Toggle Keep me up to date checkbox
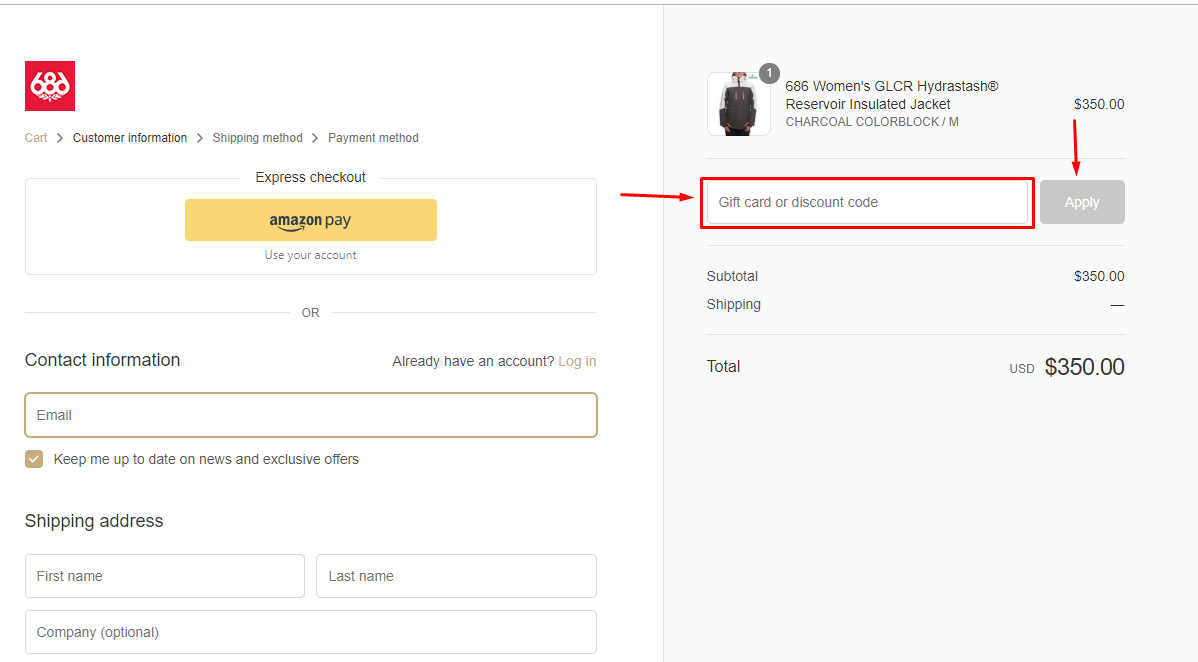This screenshot has width=1198, height=662. click(x=34, y=459)
